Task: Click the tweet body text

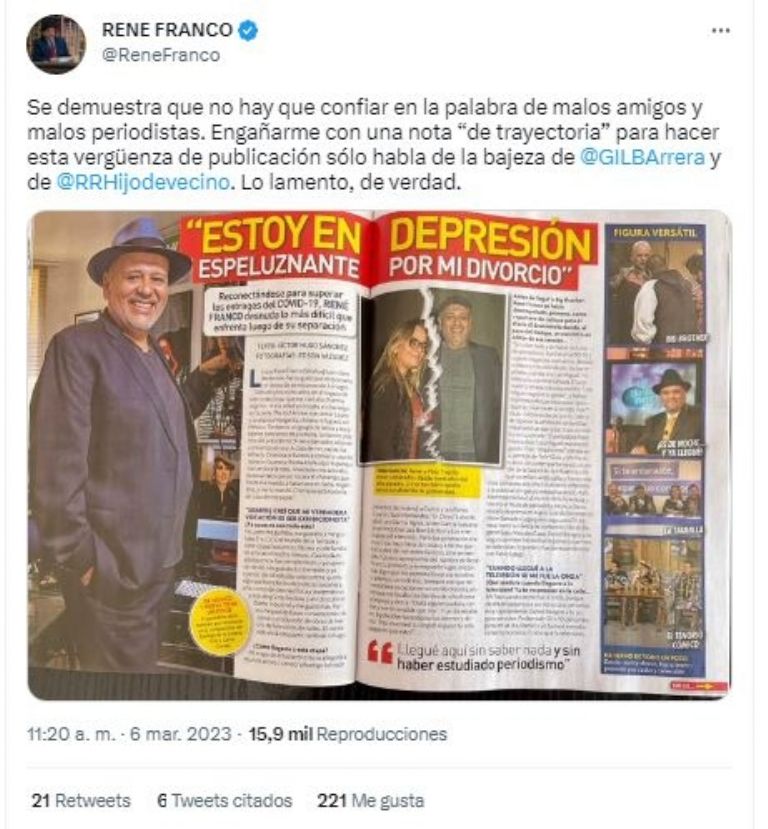Action: [x=374, y=144]
